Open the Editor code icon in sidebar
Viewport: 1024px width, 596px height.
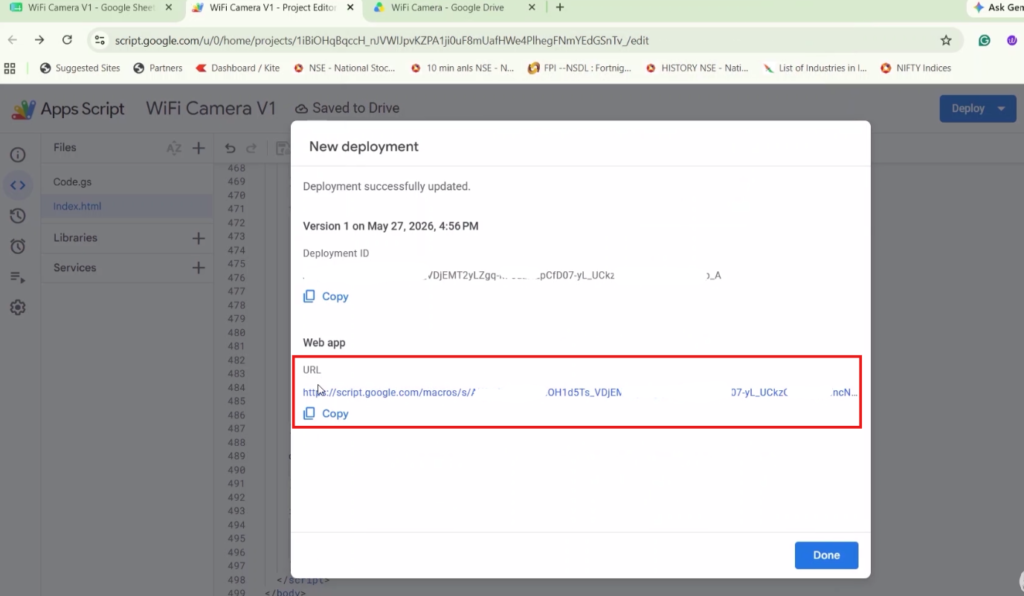tap(18, 185)
